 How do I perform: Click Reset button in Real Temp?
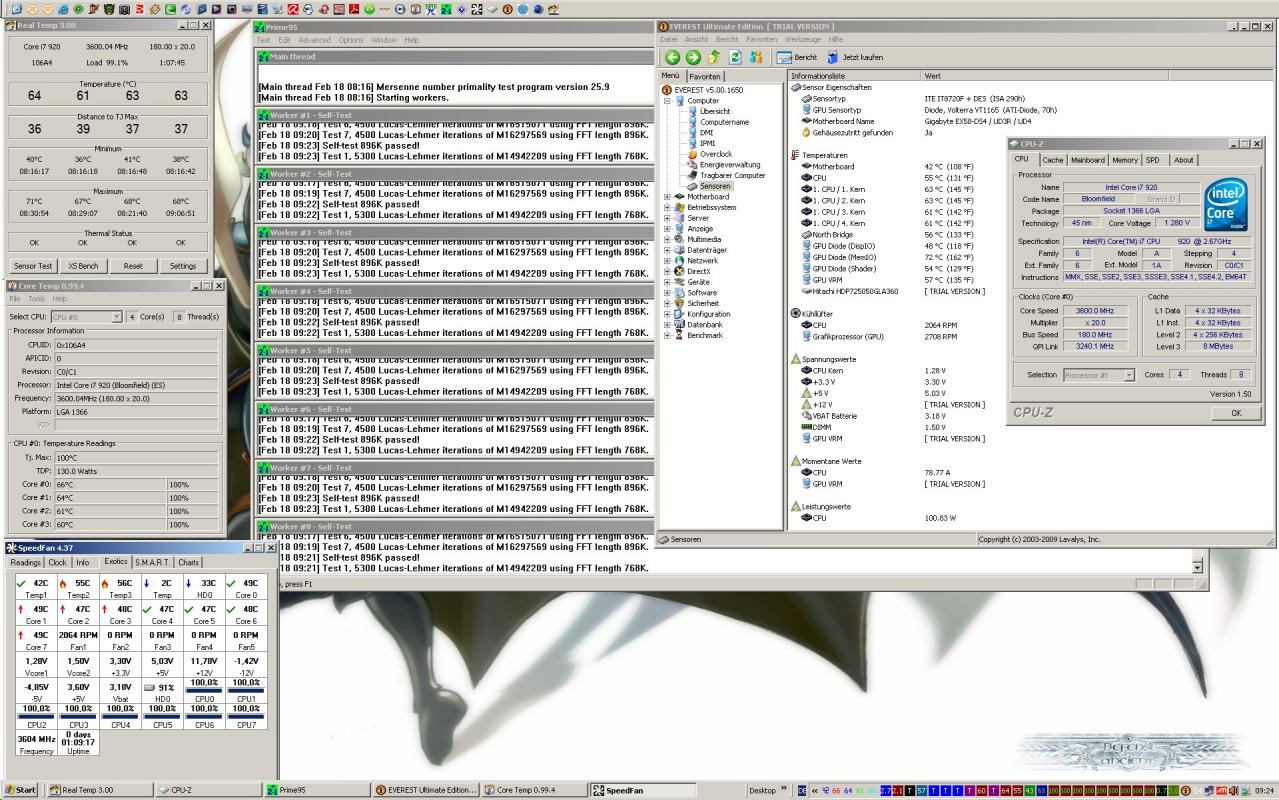133,266
